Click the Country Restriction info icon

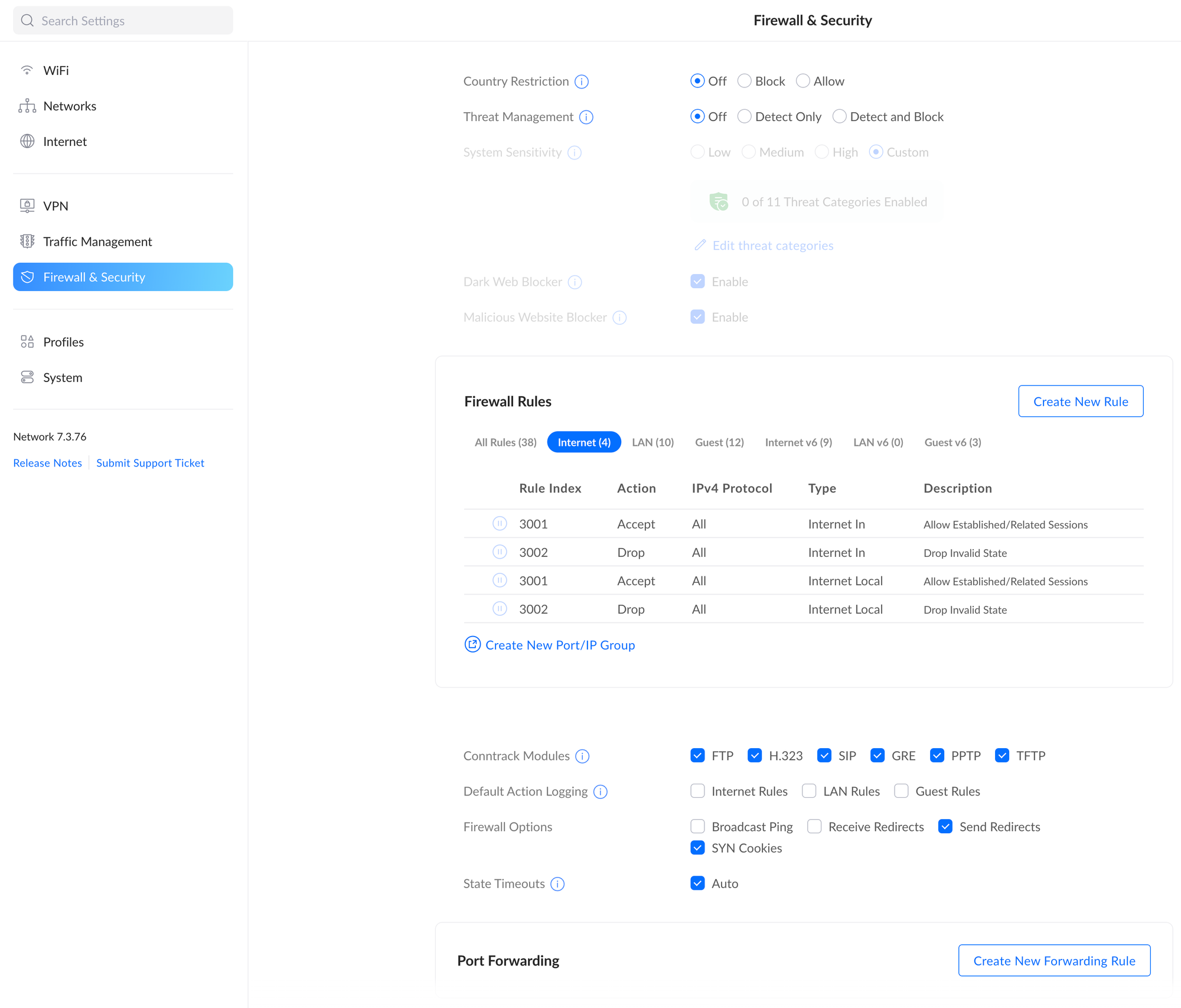click(582, 81)
